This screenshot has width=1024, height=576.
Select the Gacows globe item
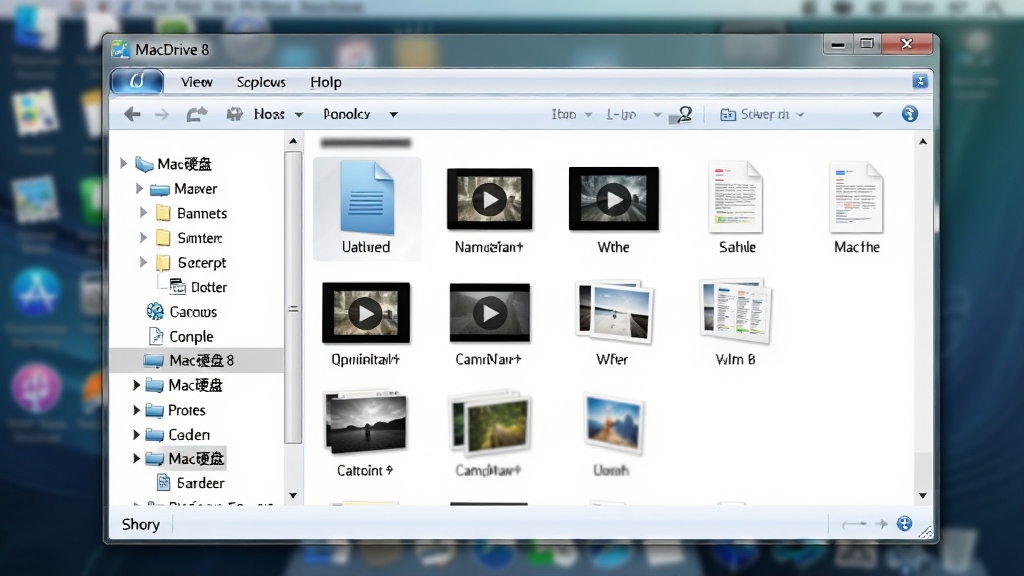click(x=182, y=312)
